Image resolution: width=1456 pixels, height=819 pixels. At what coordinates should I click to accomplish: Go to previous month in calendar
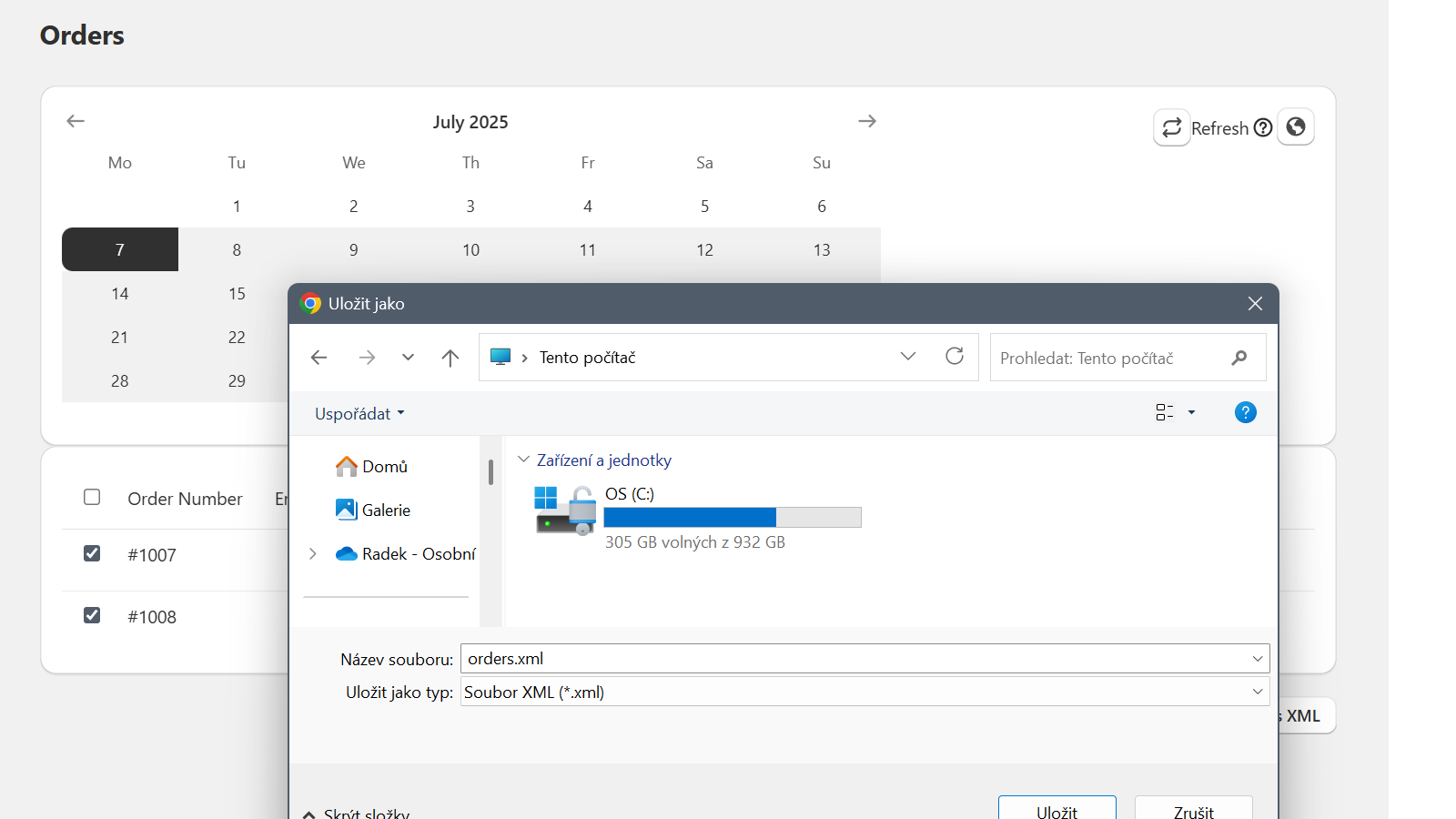point(76,121)
